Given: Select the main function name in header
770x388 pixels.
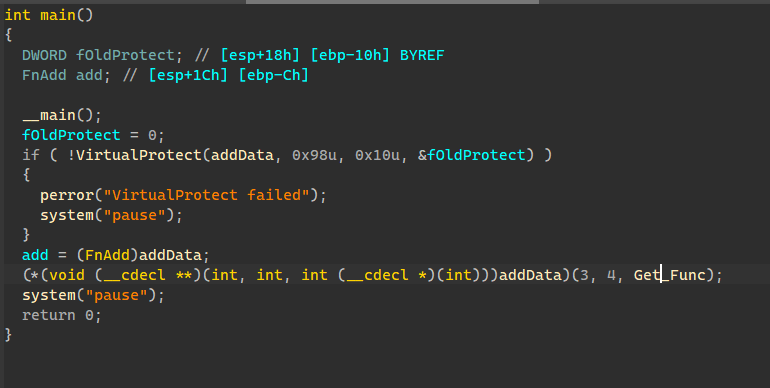Looking at the screenshot, I should 58,15.
